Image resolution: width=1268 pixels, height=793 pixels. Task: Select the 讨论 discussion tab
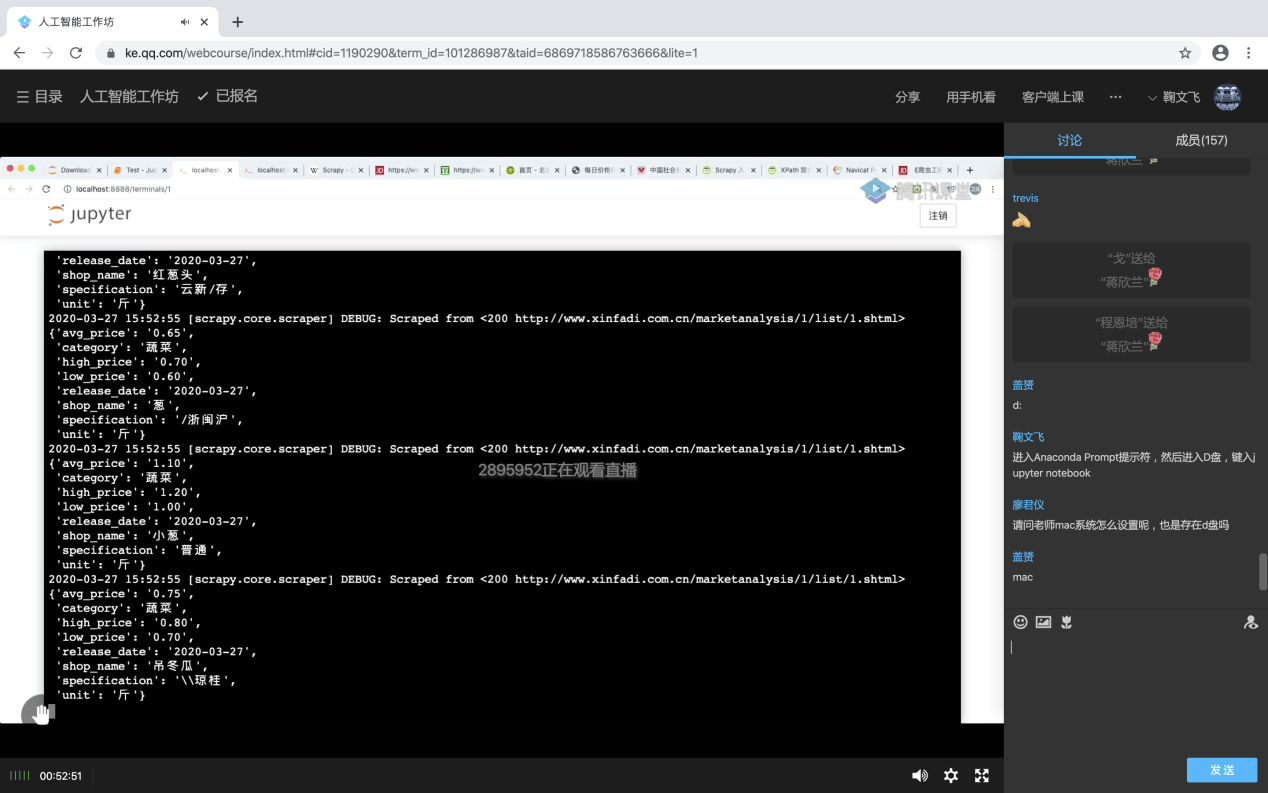1069,140
